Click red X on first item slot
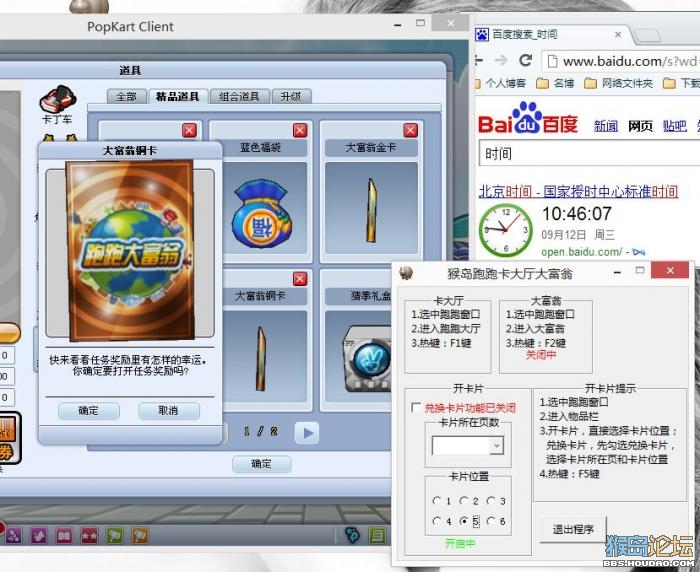 click(189, 130)
